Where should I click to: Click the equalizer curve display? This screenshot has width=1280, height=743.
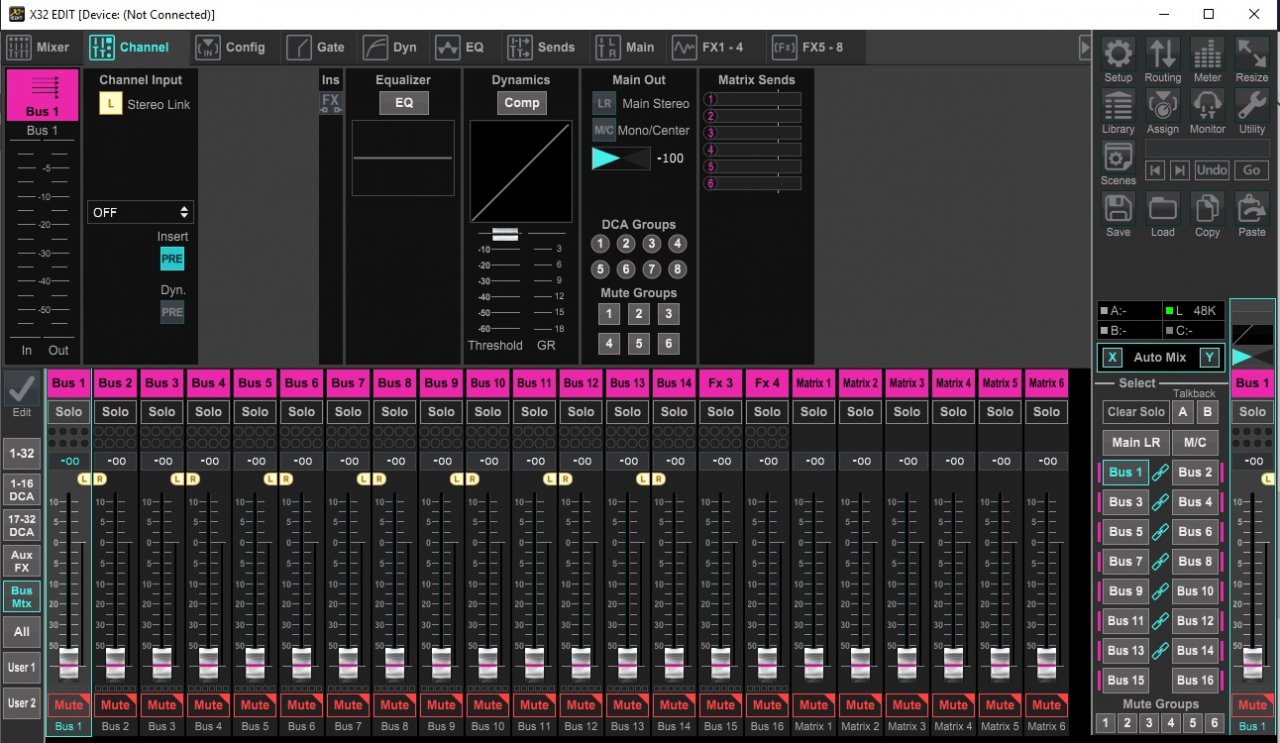403,158
